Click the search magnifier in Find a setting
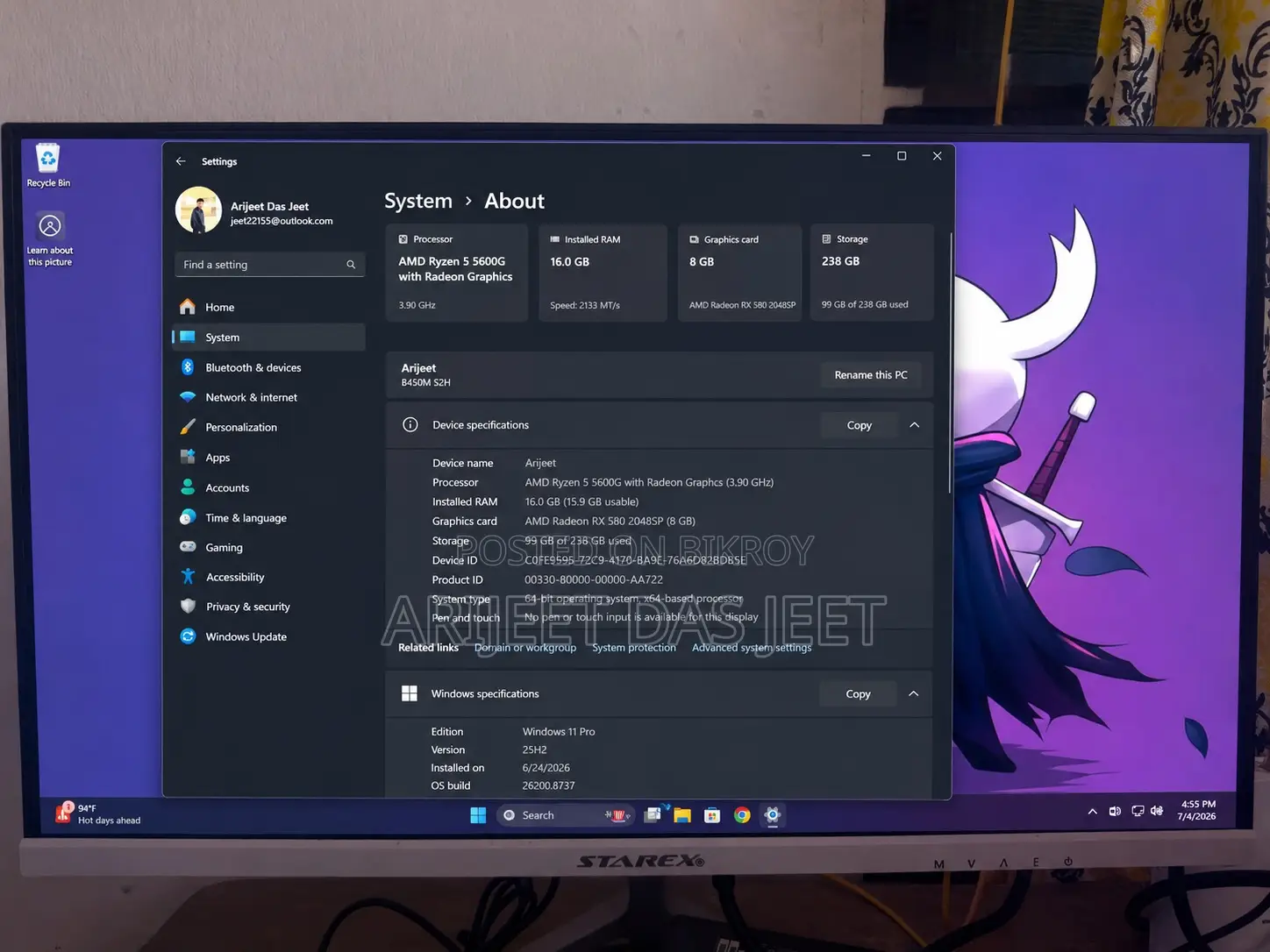The image size is (1270, 952). [351, 265]
